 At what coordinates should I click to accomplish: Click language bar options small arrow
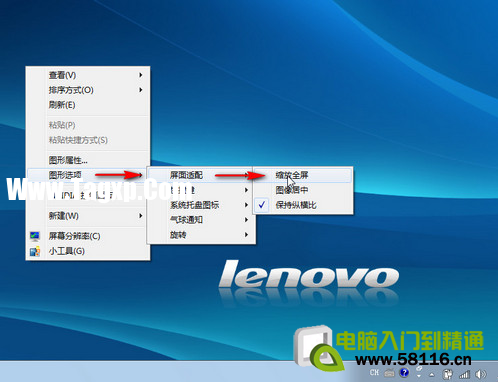419,376
